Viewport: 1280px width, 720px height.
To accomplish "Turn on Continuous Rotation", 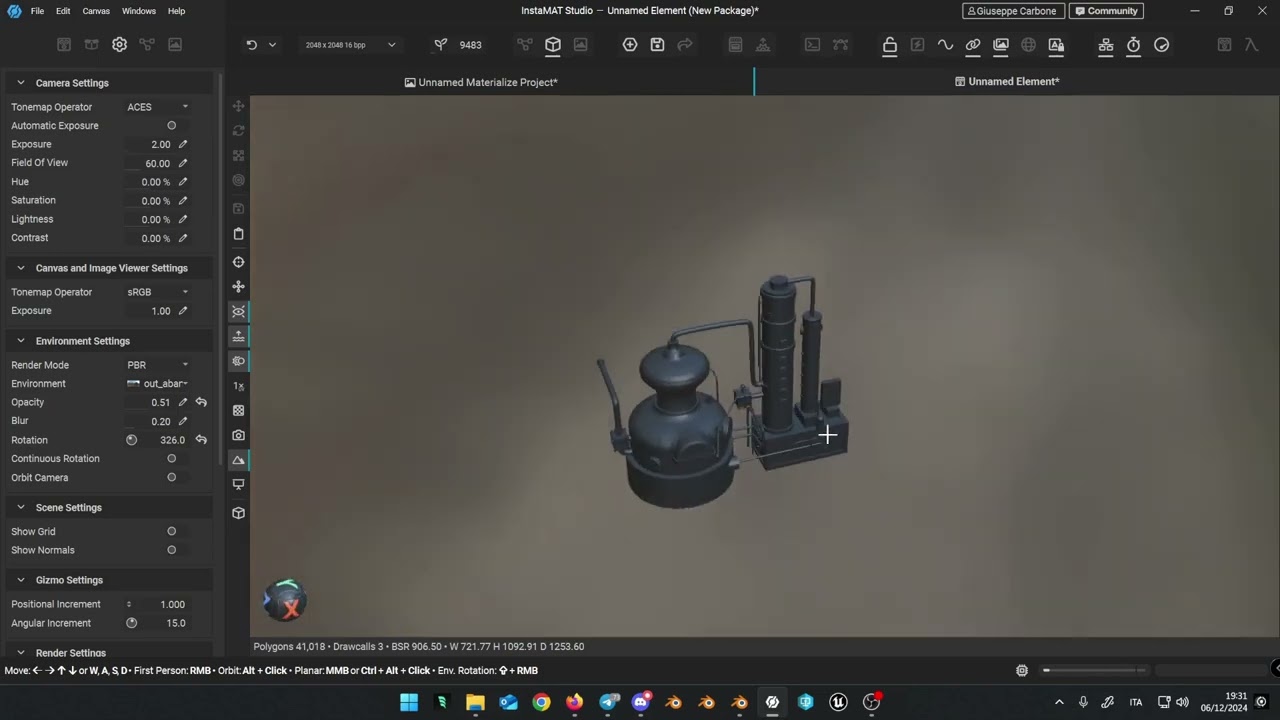I will (x=171, y=459).
